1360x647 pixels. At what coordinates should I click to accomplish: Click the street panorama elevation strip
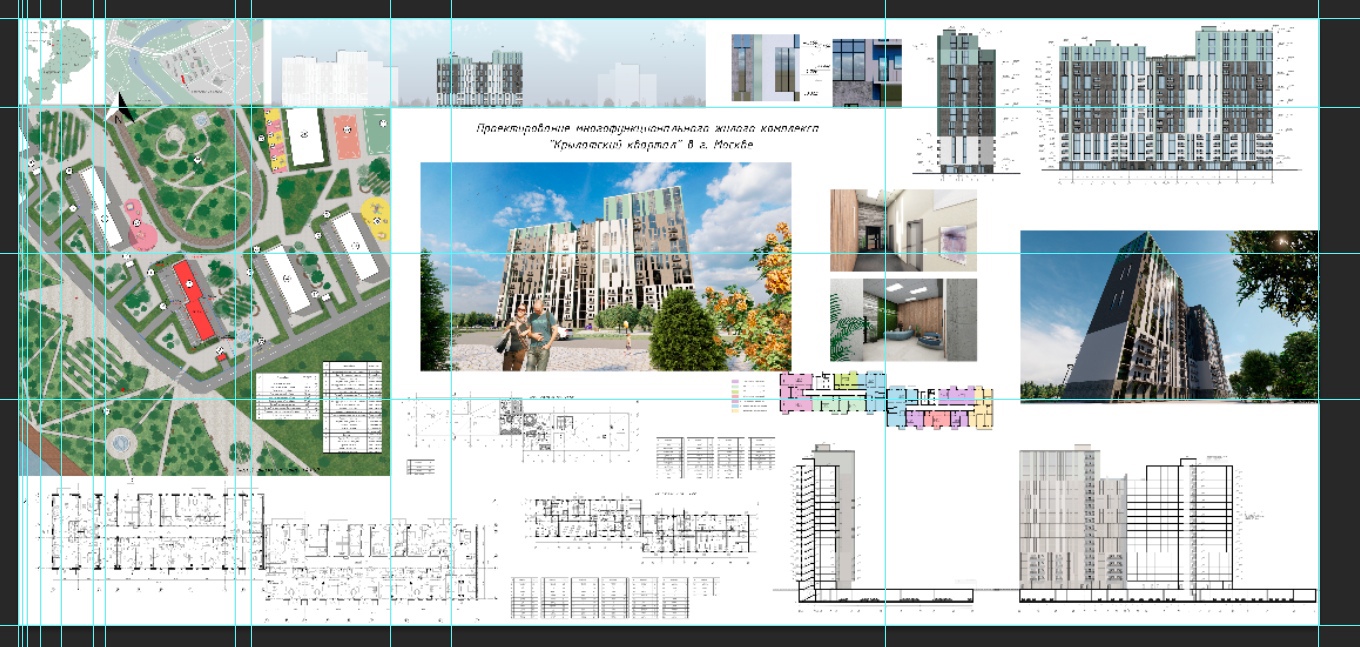(x=488, y=64)
